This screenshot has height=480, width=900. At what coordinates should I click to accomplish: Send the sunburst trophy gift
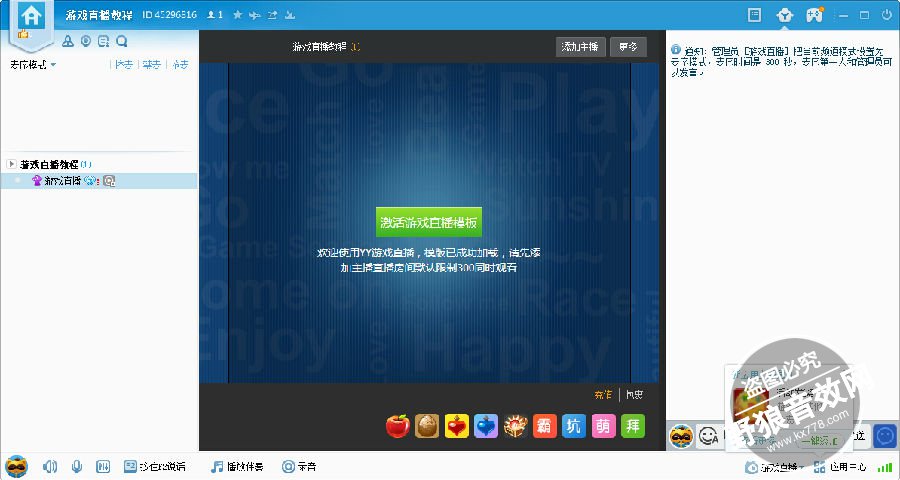tap(515, 426)
